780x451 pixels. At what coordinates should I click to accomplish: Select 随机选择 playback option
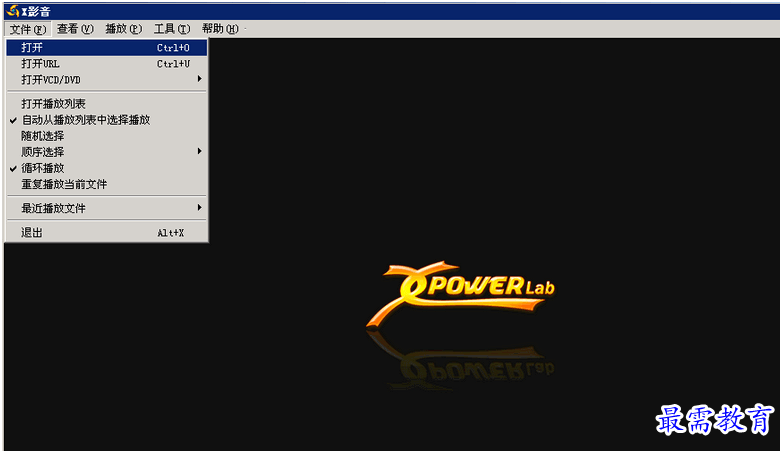click(x=106, y=136)
